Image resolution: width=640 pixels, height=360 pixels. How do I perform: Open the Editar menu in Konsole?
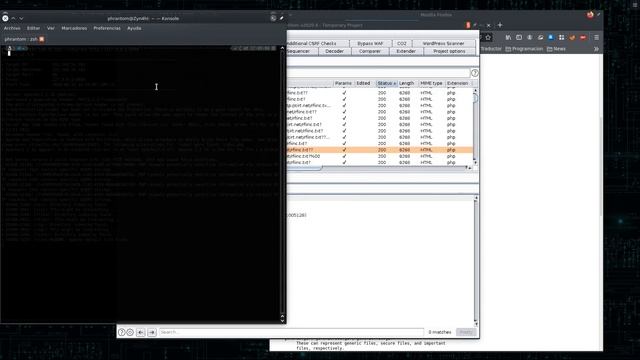pyautogui.click(x=33, y=28)
